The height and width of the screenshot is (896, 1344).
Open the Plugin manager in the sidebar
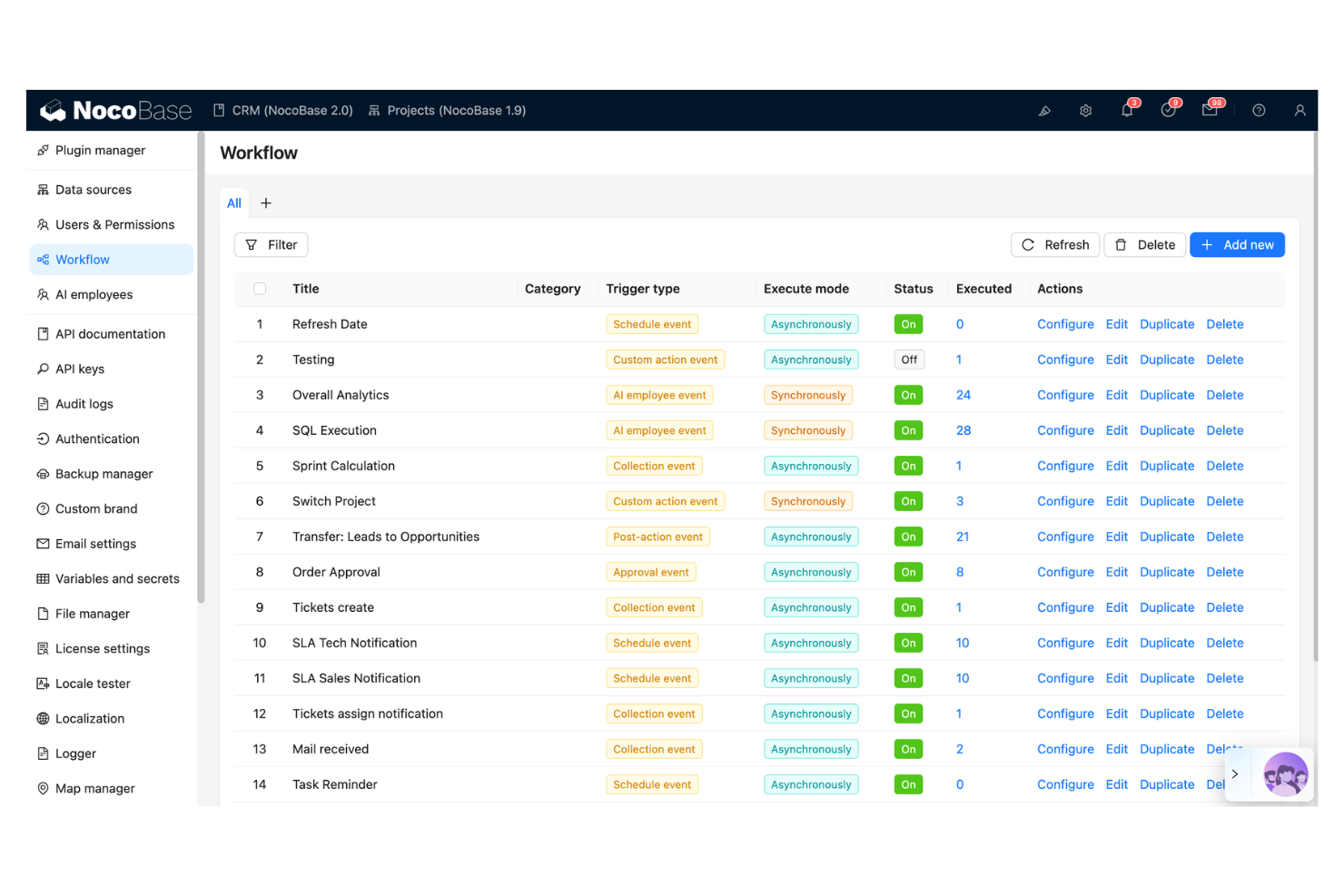pyautogui.click(x=100, y=150)
